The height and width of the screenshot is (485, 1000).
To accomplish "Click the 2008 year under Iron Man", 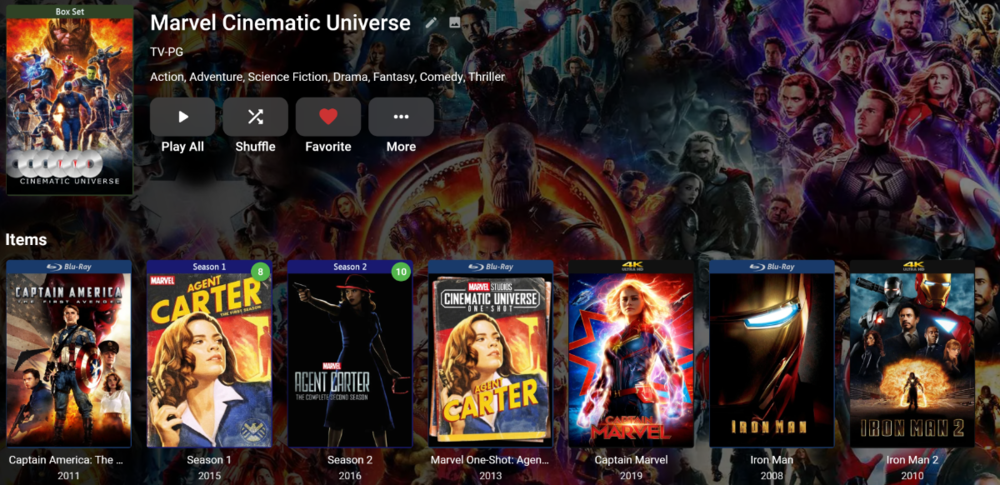I will coord(772,476).
